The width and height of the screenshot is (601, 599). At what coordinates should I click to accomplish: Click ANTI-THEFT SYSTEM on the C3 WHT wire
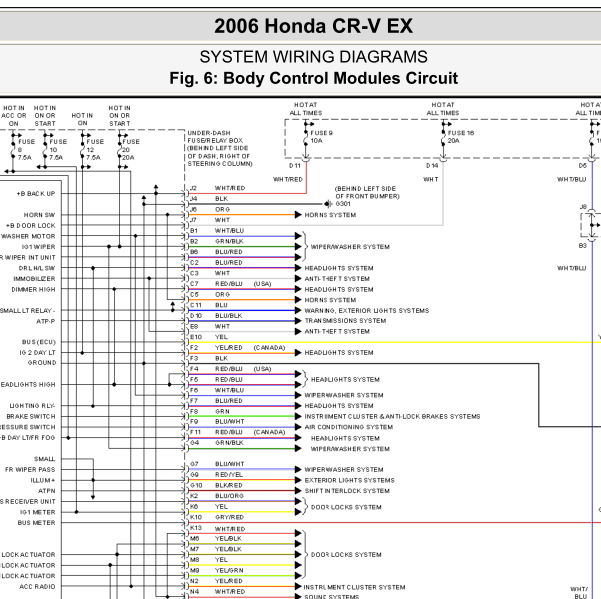click(337, 279)
